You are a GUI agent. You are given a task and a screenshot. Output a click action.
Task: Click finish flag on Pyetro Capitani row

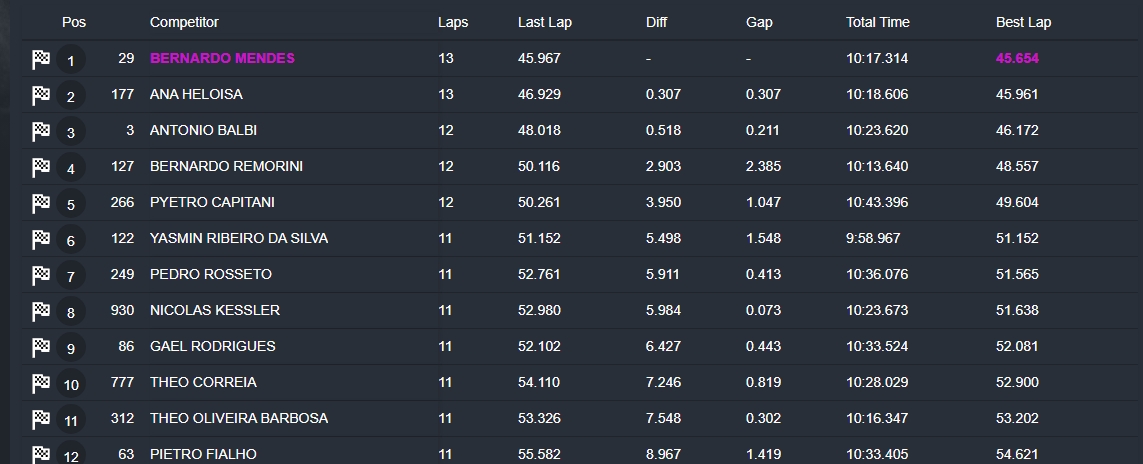tap(41, 203)
